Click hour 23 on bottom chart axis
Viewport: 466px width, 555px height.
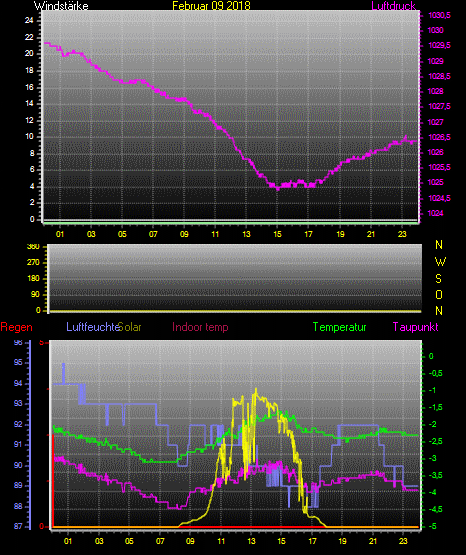tap(403, 541)
